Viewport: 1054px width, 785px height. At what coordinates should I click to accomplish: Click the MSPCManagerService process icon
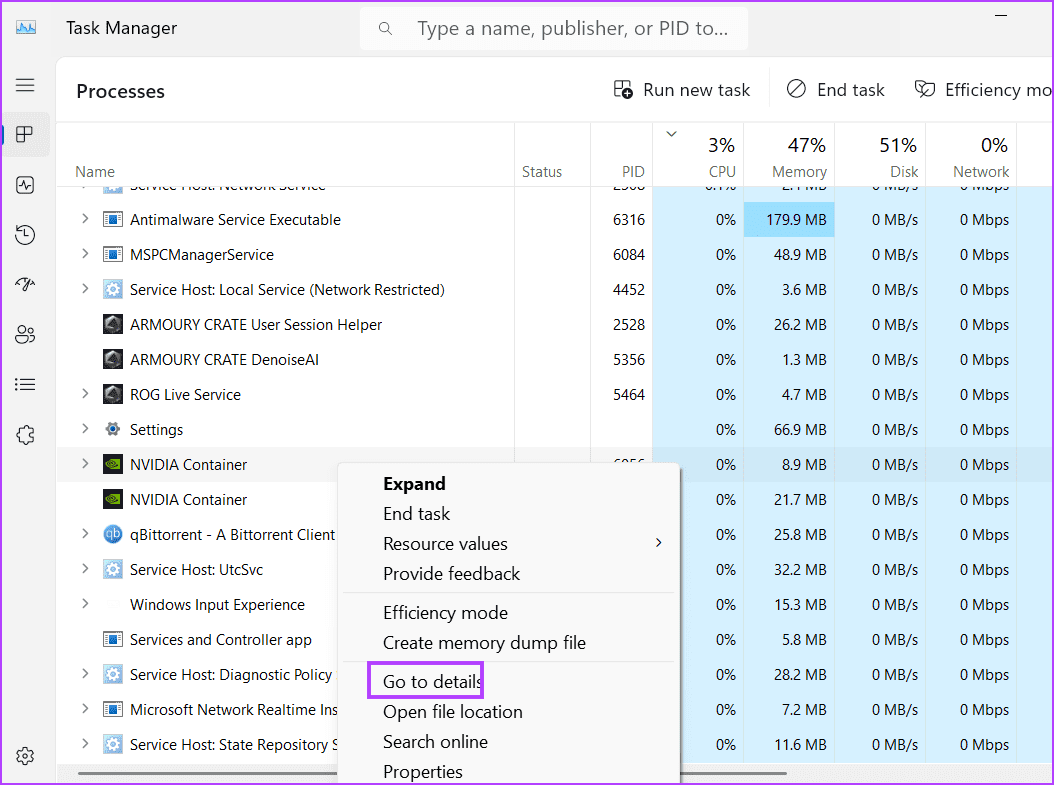113,255
